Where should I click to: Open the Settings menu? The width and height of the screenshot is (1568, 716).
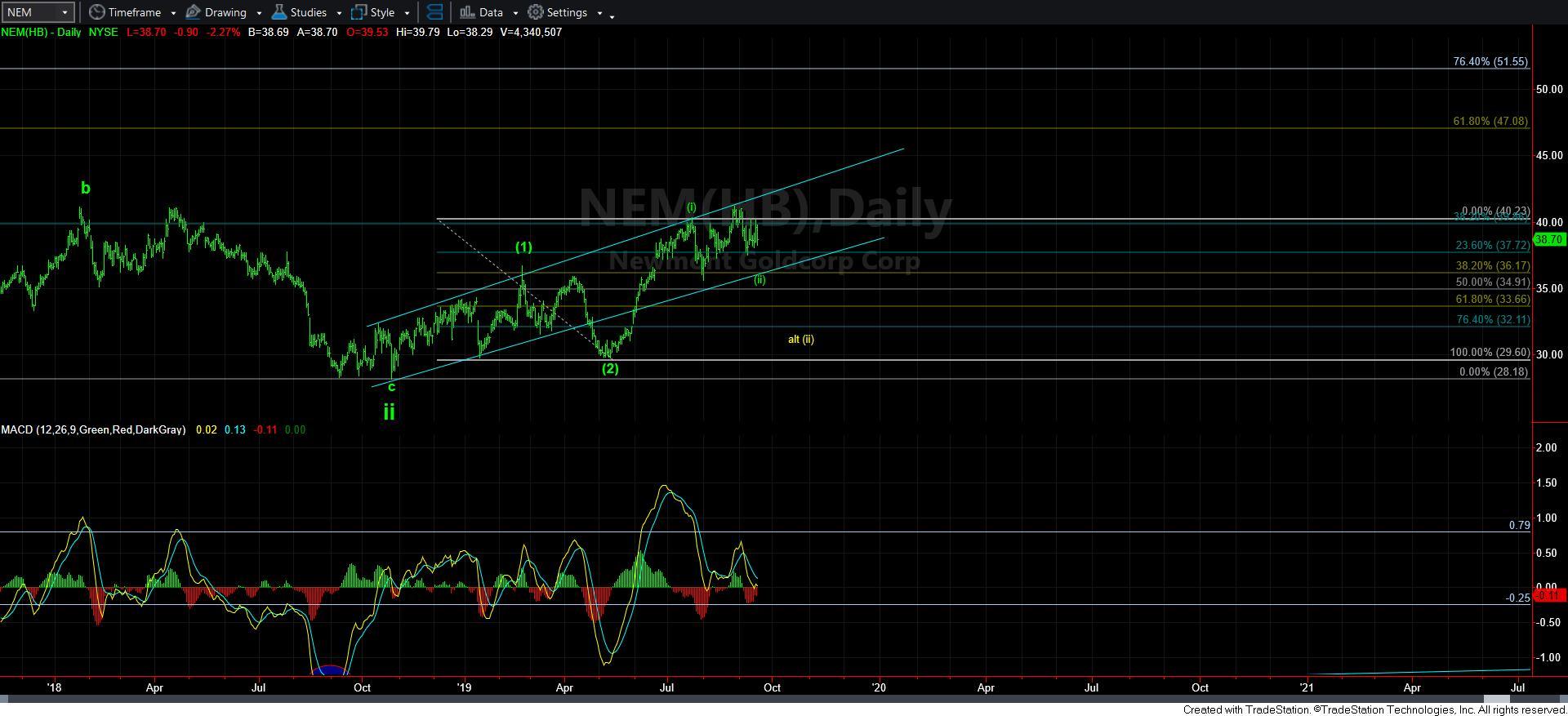pyautogui.click(x=565, y=12)
